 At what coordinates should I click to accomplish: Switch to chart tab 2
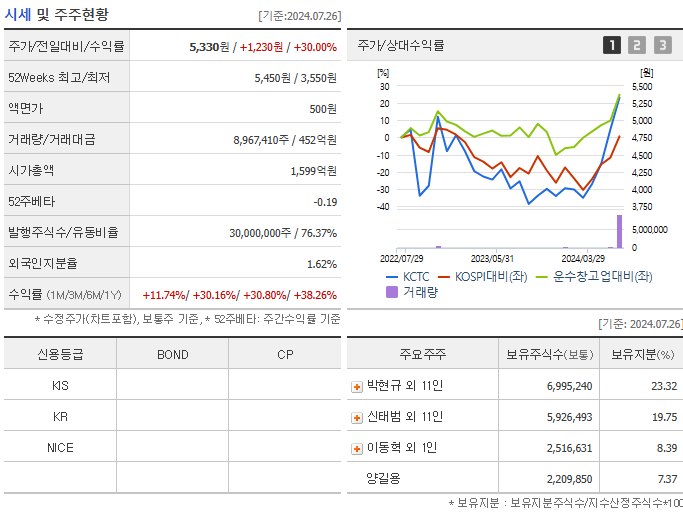pyautogui.click(x=637, y=45)
